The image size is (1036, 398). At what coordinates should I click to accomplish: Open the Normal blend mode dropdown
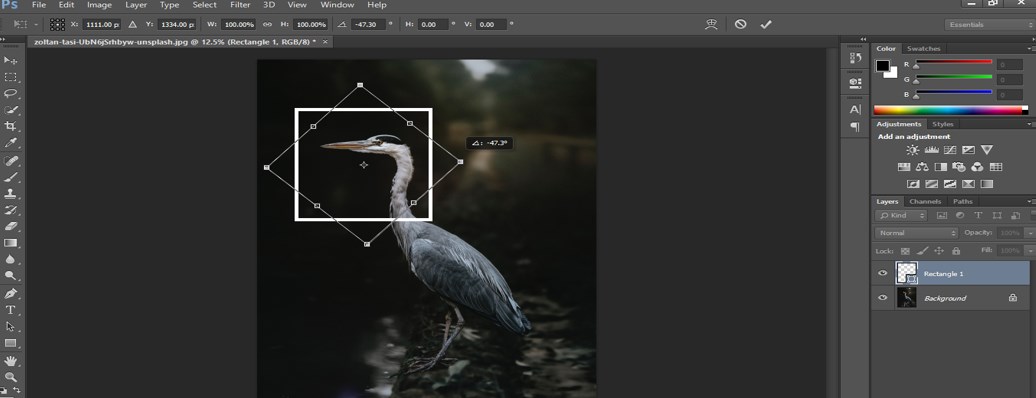(917, 233)
